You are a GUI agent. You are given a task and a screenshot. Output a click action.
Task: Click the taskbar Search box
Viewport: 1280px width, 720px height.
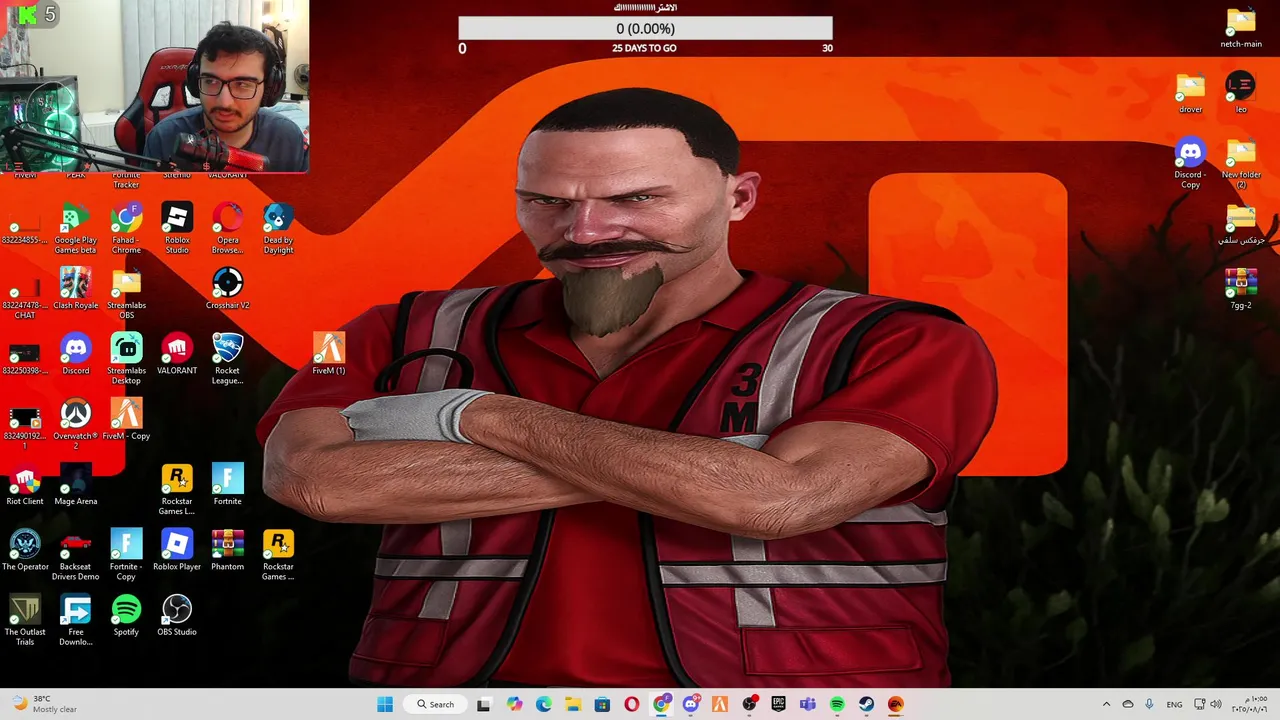[x=436, y=704]
